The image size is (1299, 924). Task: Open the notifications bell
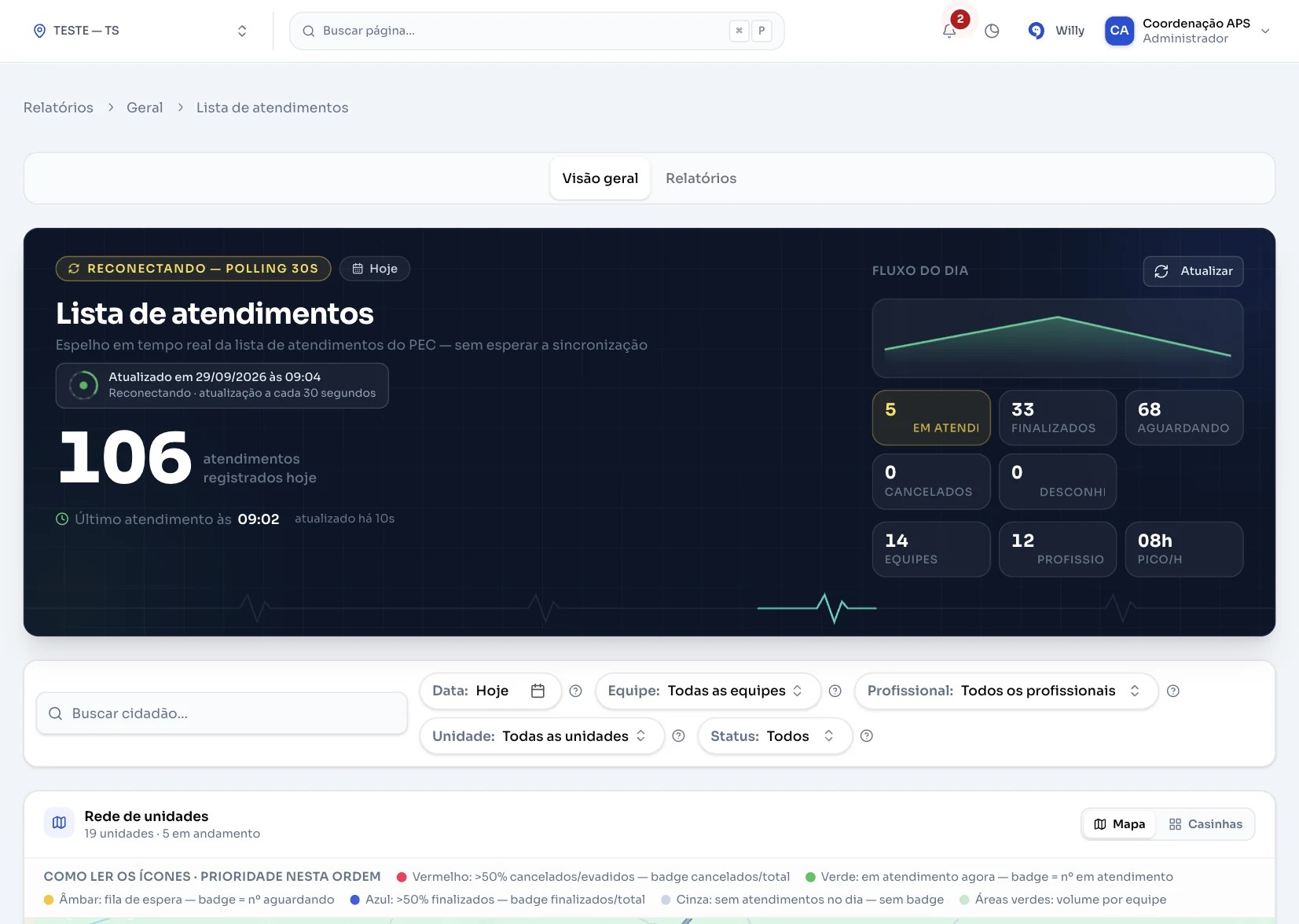click(949, 31)
